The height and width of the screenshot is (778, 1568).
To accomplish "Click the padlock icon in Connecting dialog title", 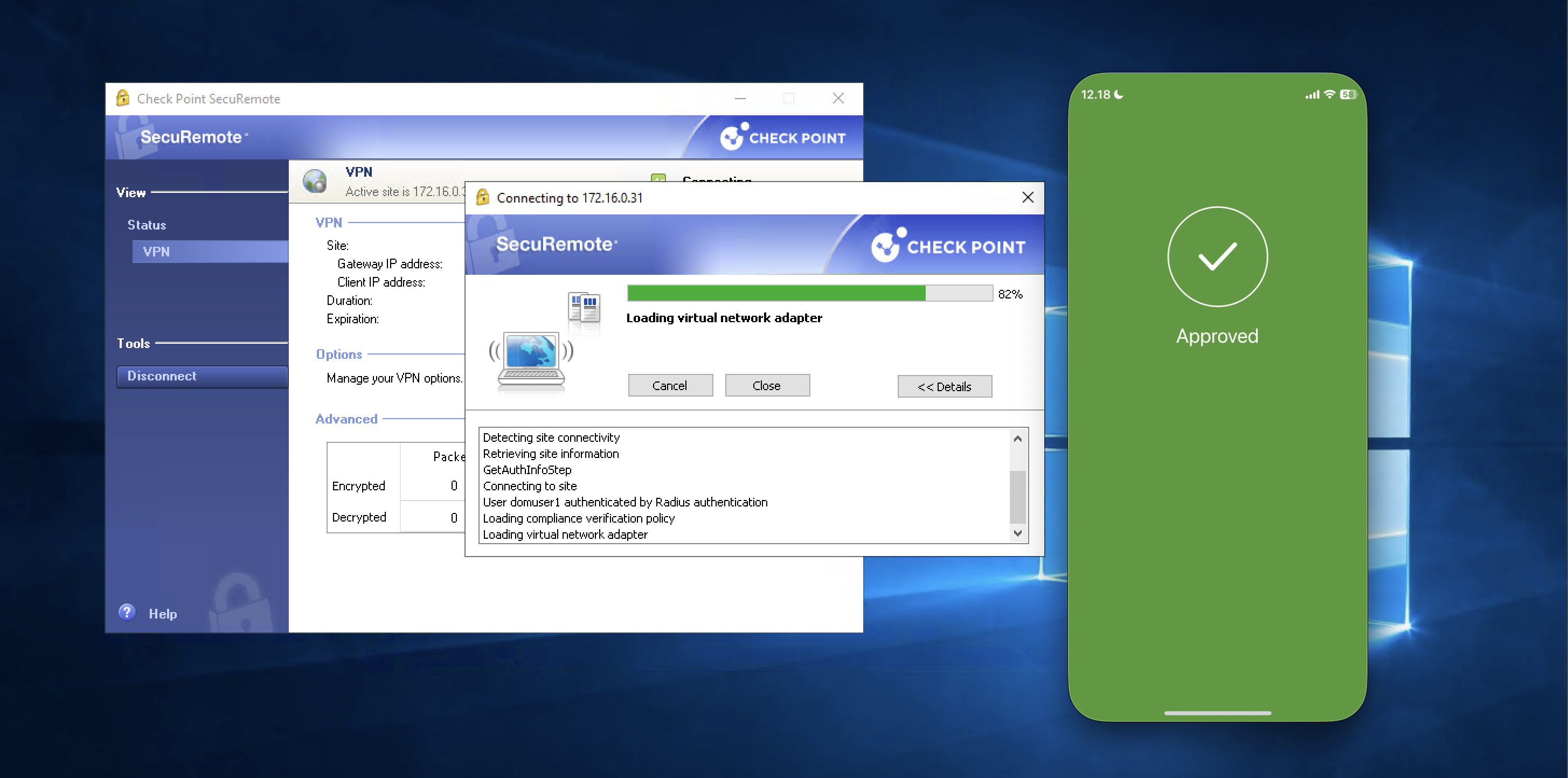I will [x=483, y=197].
